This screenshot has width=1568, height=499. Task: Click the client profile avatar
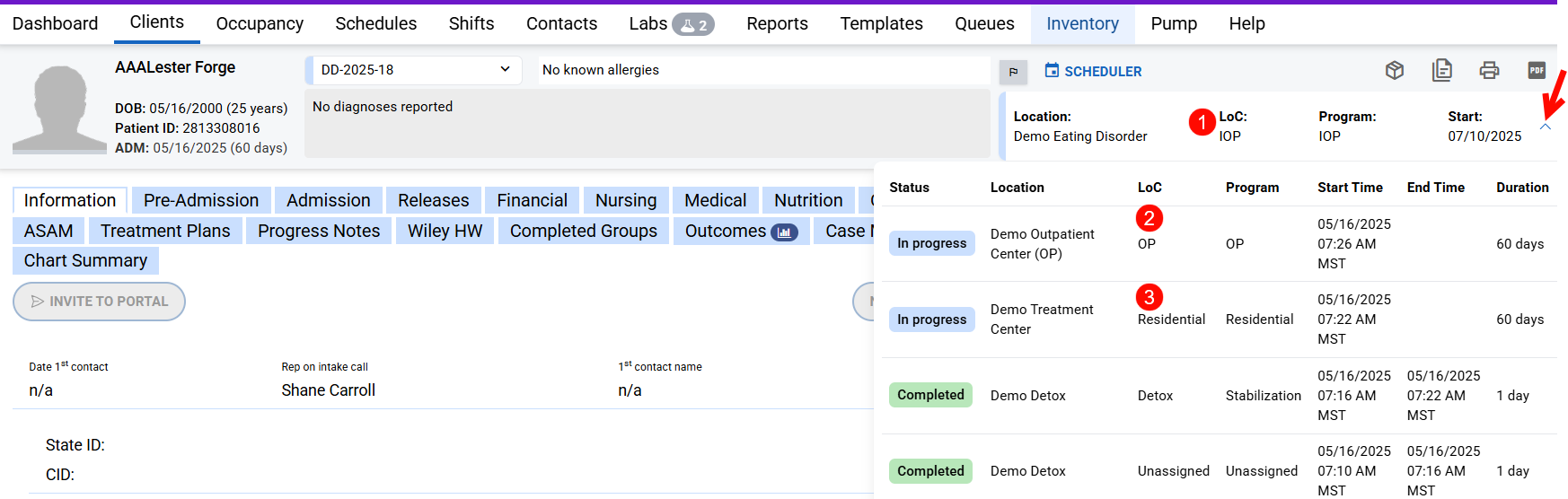pos(59,108)
